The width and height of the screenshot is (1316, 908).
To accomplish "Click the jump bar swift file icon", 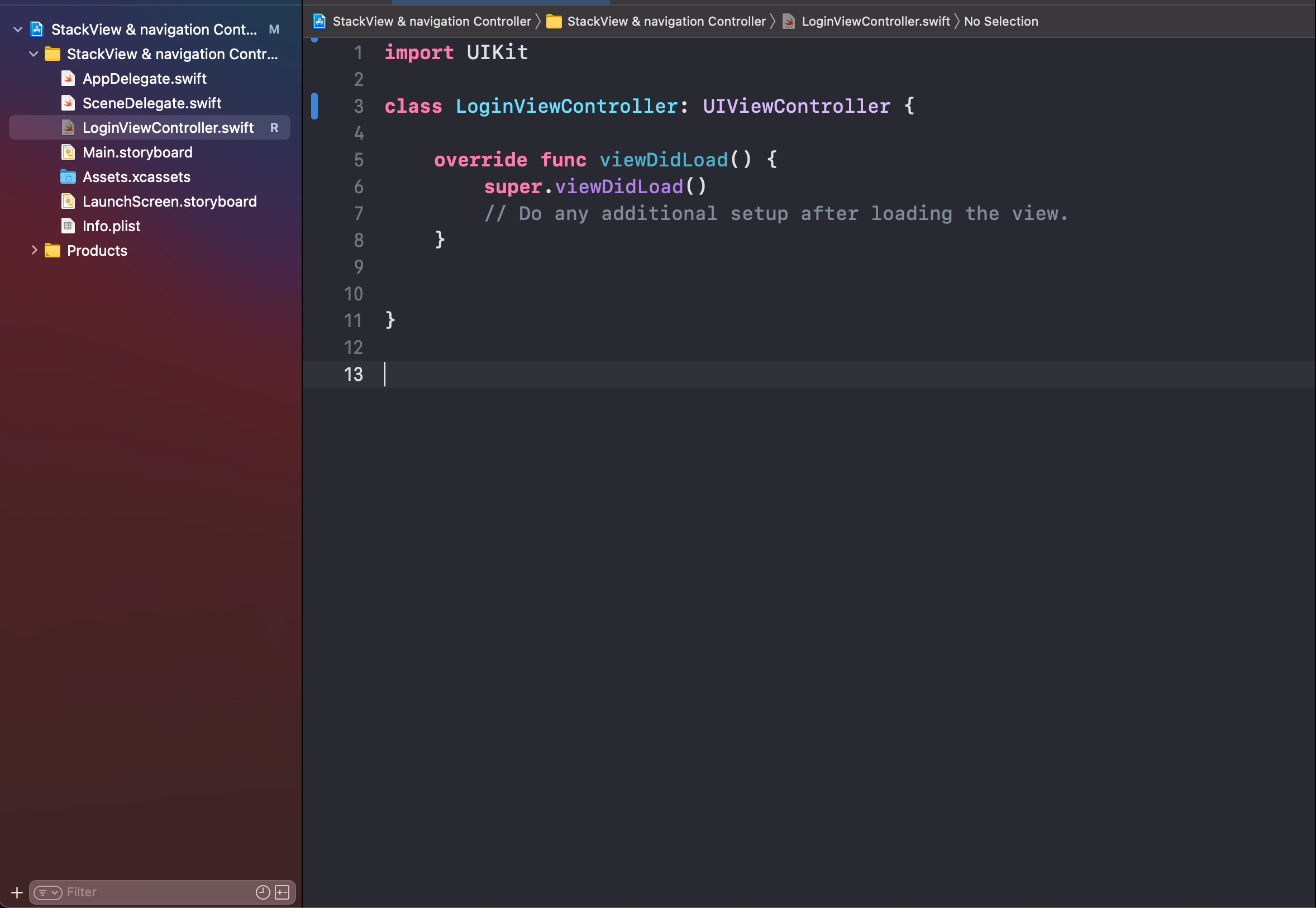I will (789, 22).
